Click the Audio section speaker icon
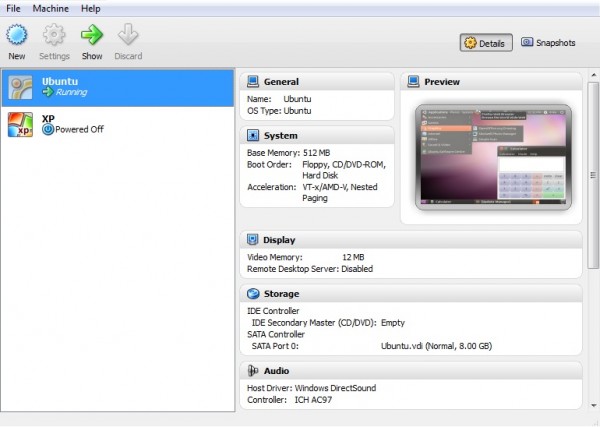 point(253,370)
